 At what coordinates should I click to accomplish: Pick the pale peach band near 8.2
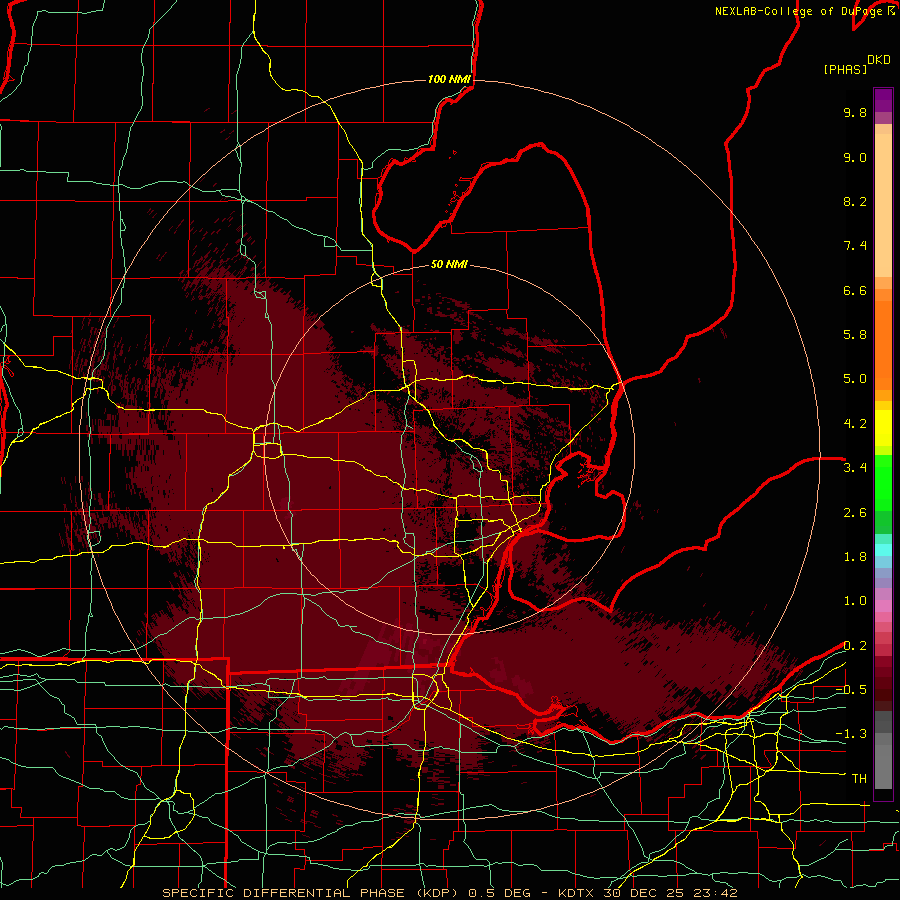point(883,205)
